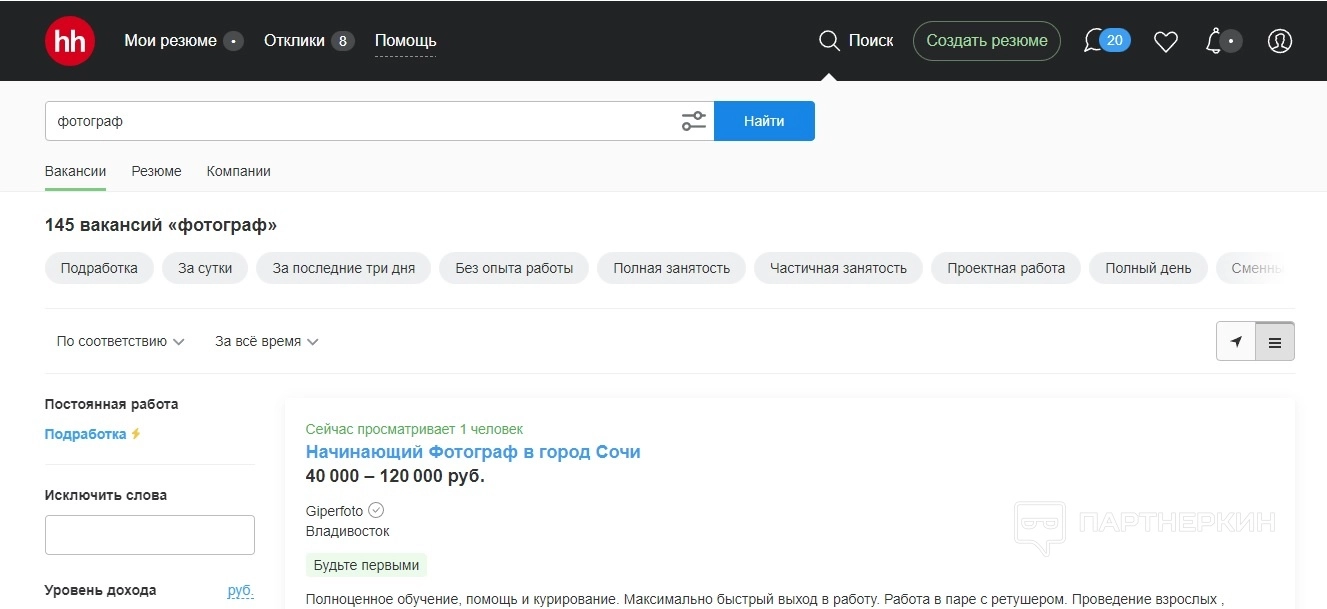Switch to the Компании tab
This screenshot has height=609, width=1327.
(238, 171)
